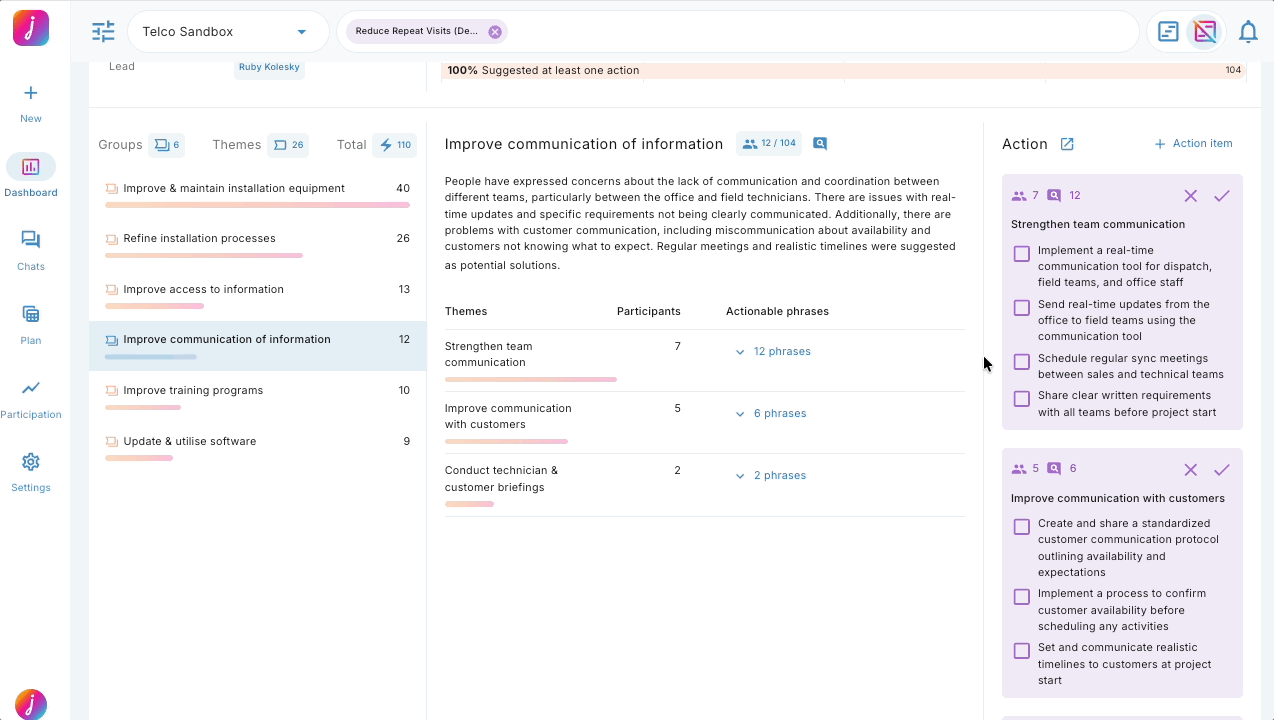Check 'Set and communicate realistic timelines' box
Screen dimensions: 1274x720
point(1021,651)
